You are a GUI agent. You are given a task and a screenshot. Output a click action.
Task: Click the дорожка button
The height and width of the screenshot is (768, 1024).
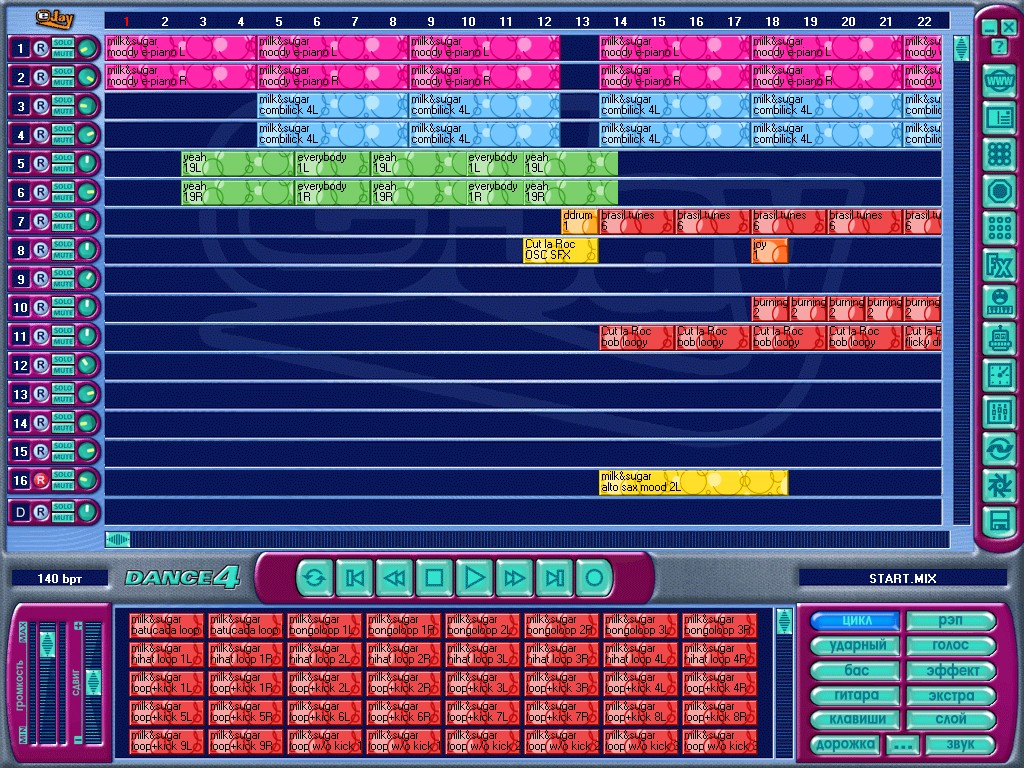coord(846,745)
